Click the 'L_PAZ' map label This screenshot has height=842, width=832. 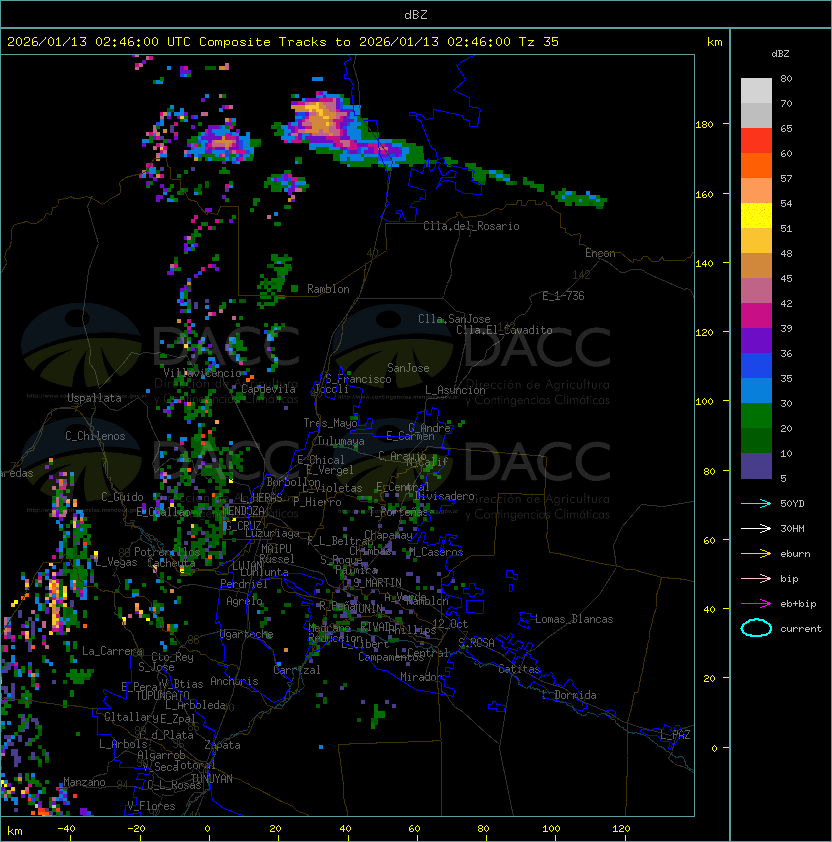(x=676, y=735)
